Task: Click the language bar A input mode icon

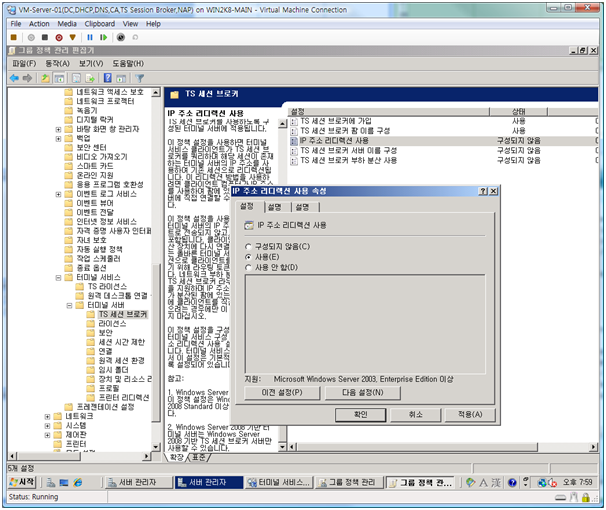Action: tap(483, 482)
